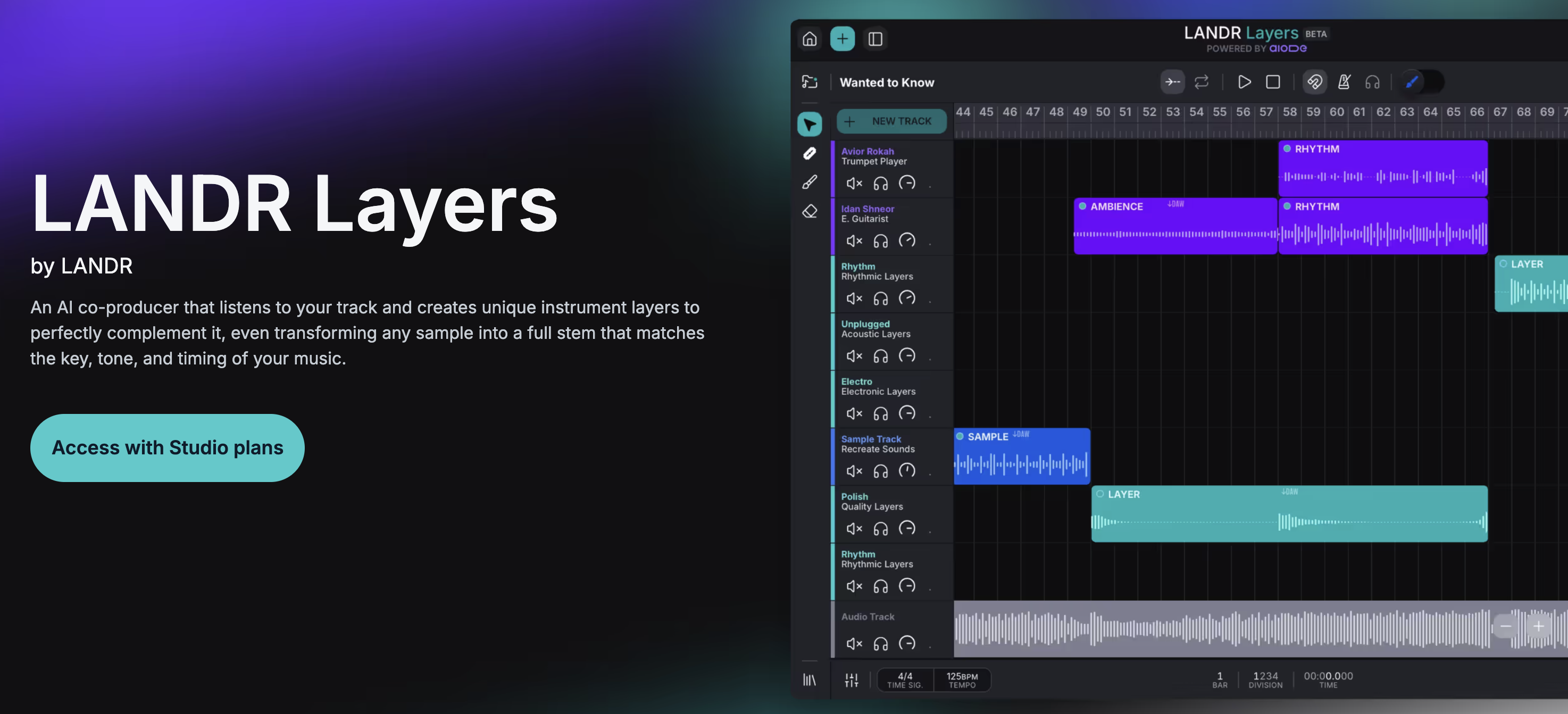The height and width of the screenshot is (714, 1568).
Task: Select the blue SAMPLE clip
Action: click(1022, 456)
